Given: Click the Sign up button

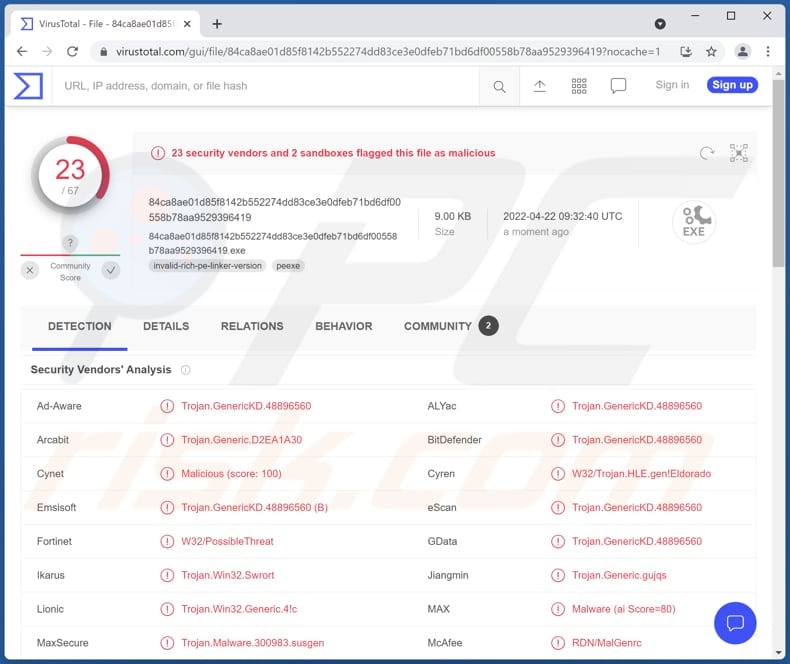Looking at the screenshot, I should point(732,85).
